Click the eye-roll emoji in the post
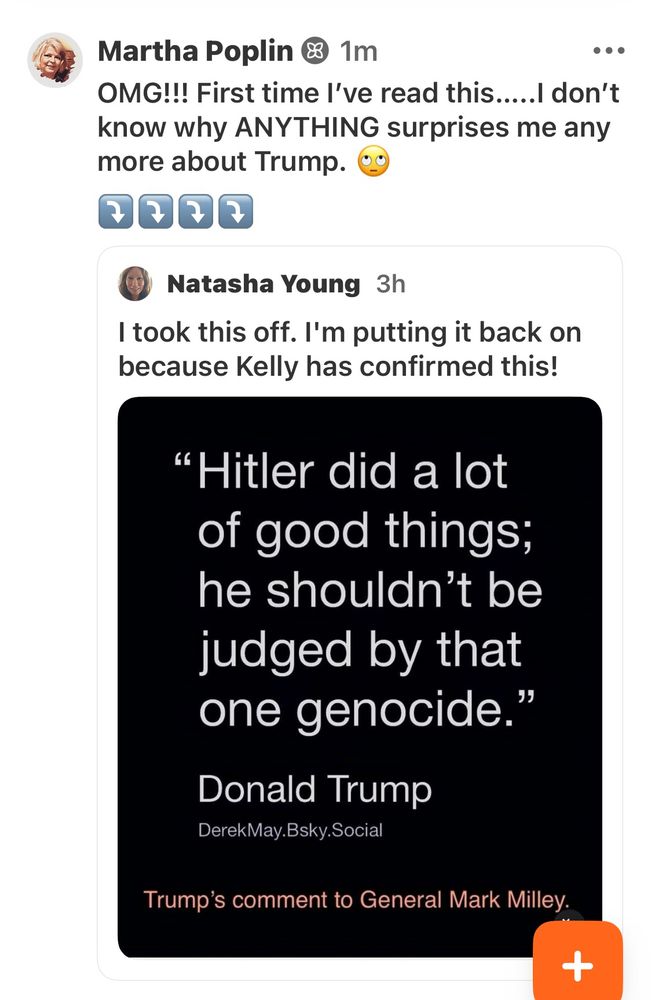This screenshot has width=651, height=1000. 373,161
